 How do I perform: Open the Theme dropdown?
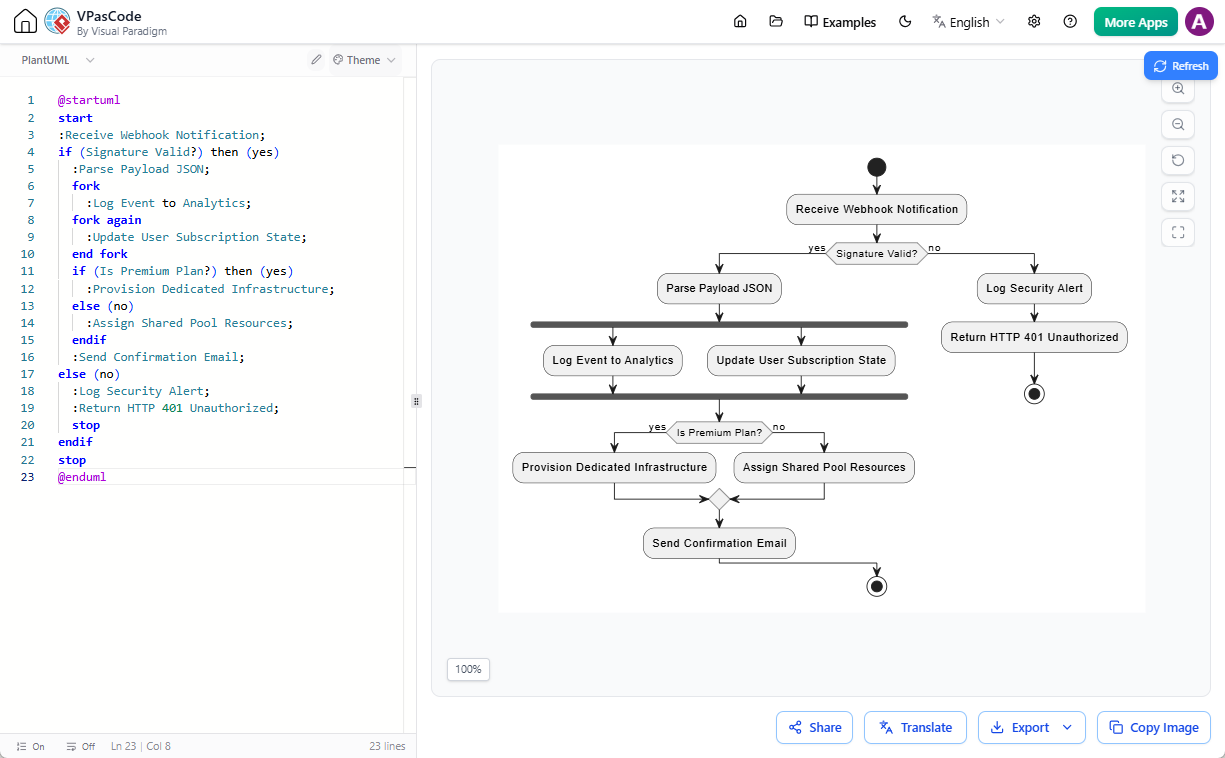pyautogui.click(x=364, y=60)
